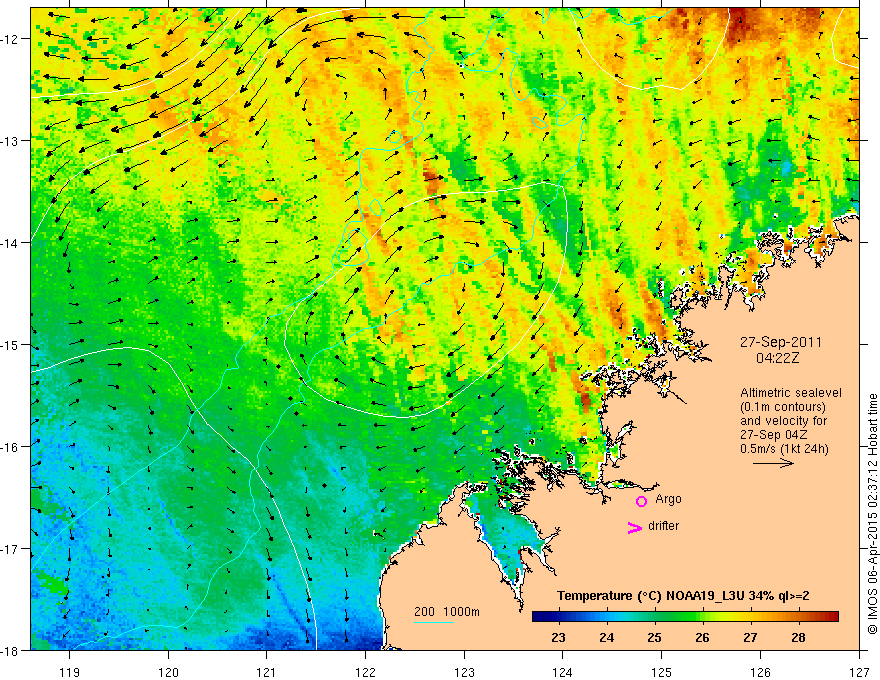Click longitude axis label 127
Viewport: 880px width, 680px height.
[x=859, y=672]
